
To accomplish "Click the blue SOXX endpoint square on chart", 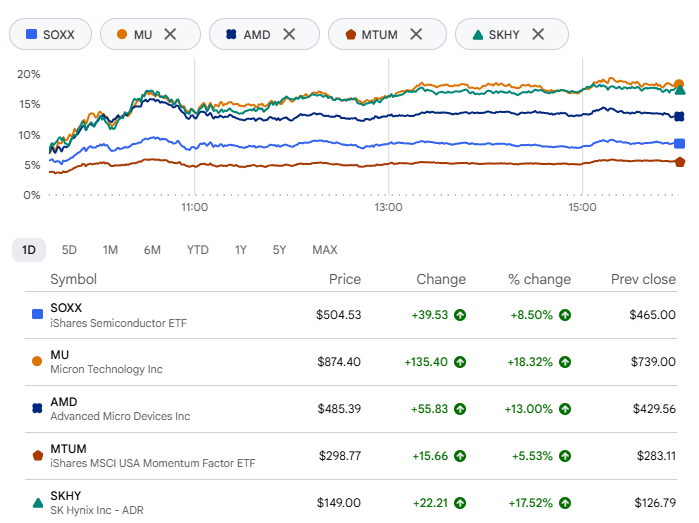I will [679, 144].
